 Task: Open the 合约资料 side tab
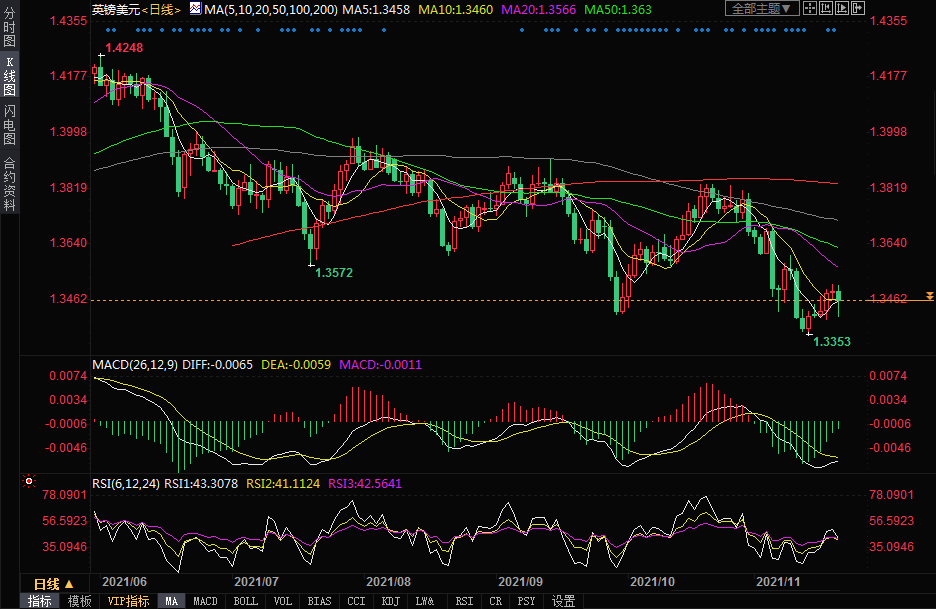9,185
